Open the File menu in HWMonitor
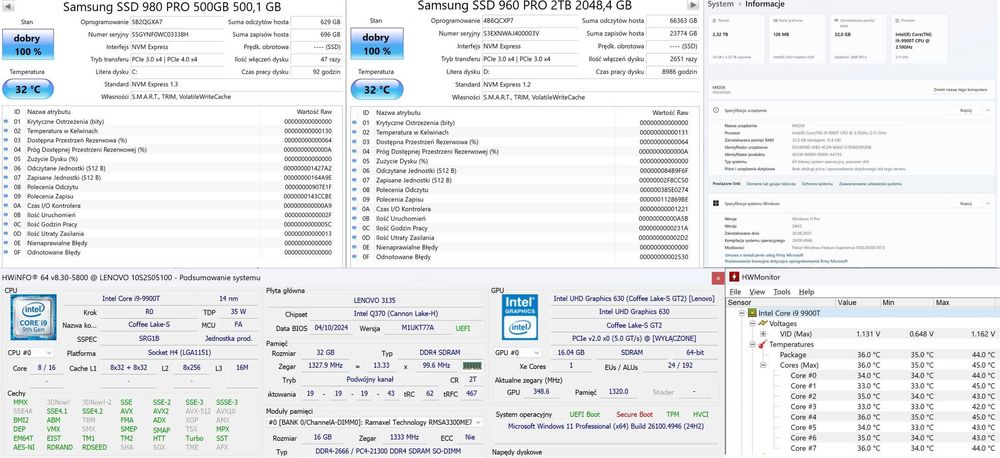The height and width of the screenshot is (458, 1000). click(737, 292)
